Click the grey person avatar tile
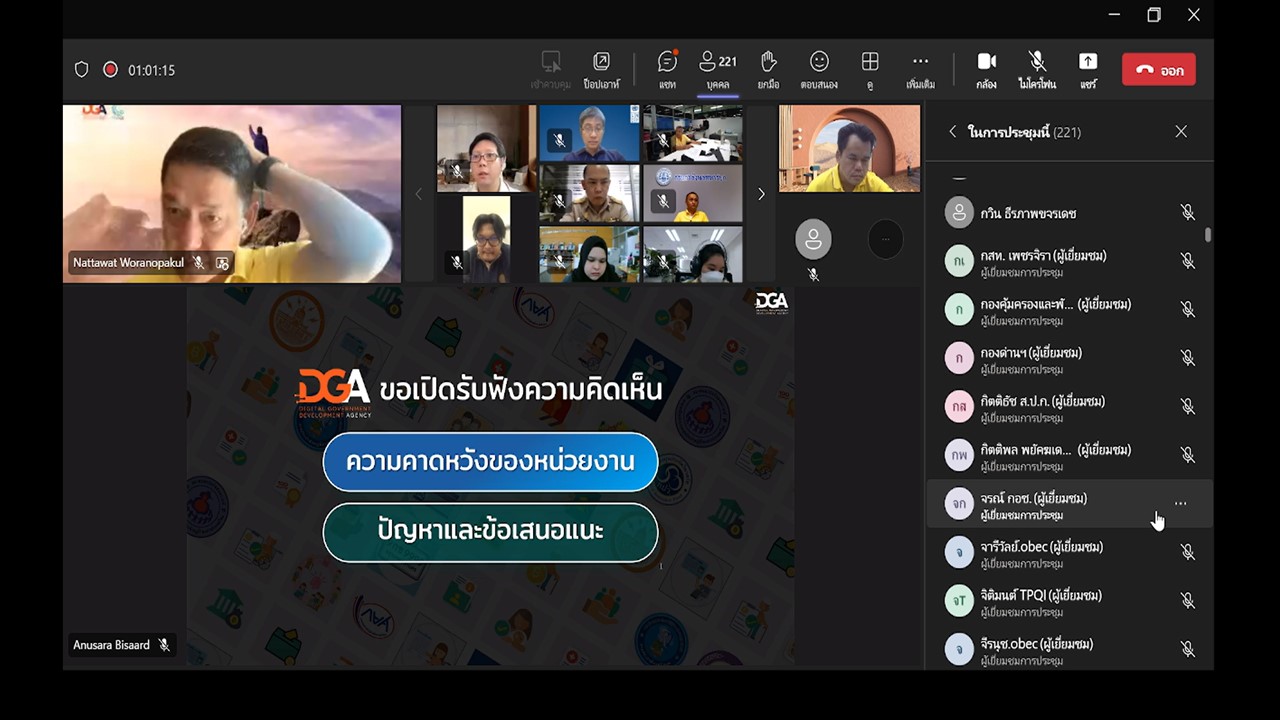This screenshot has height=720, width=1280. 813,240
